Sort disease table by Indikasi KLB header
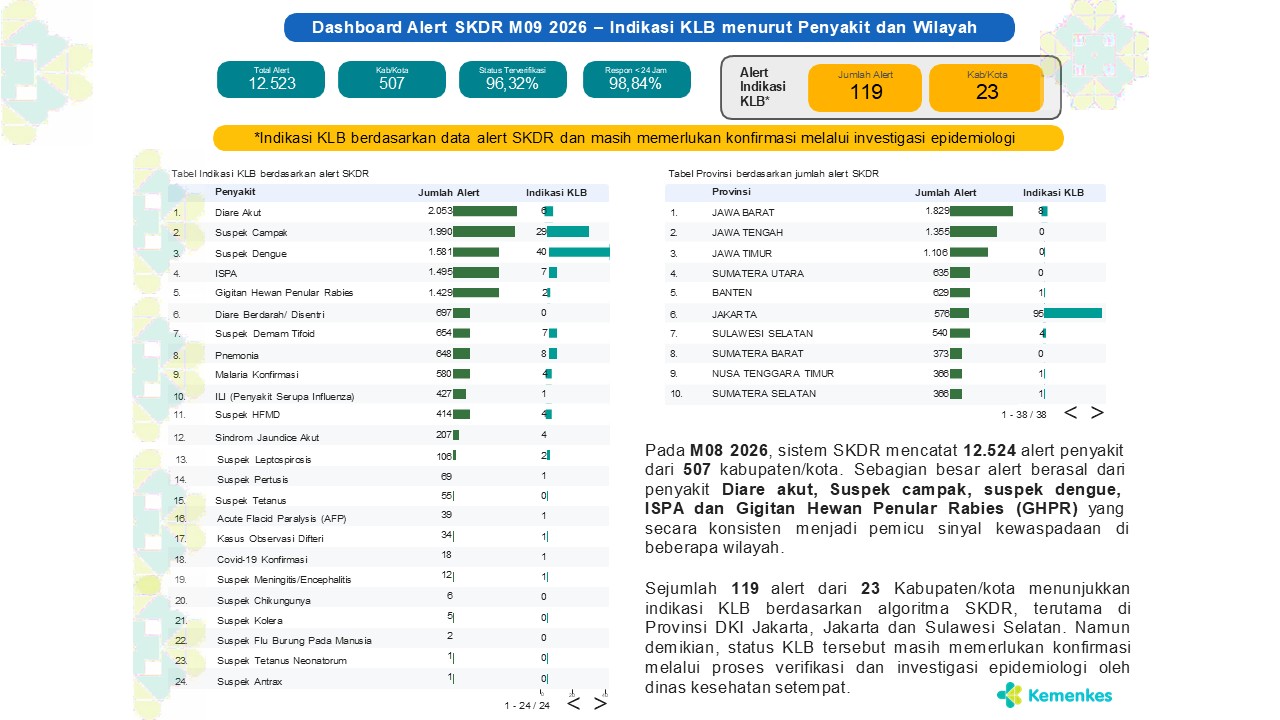1280x720 pixels. pyautogui.click(x=556, y=192)
